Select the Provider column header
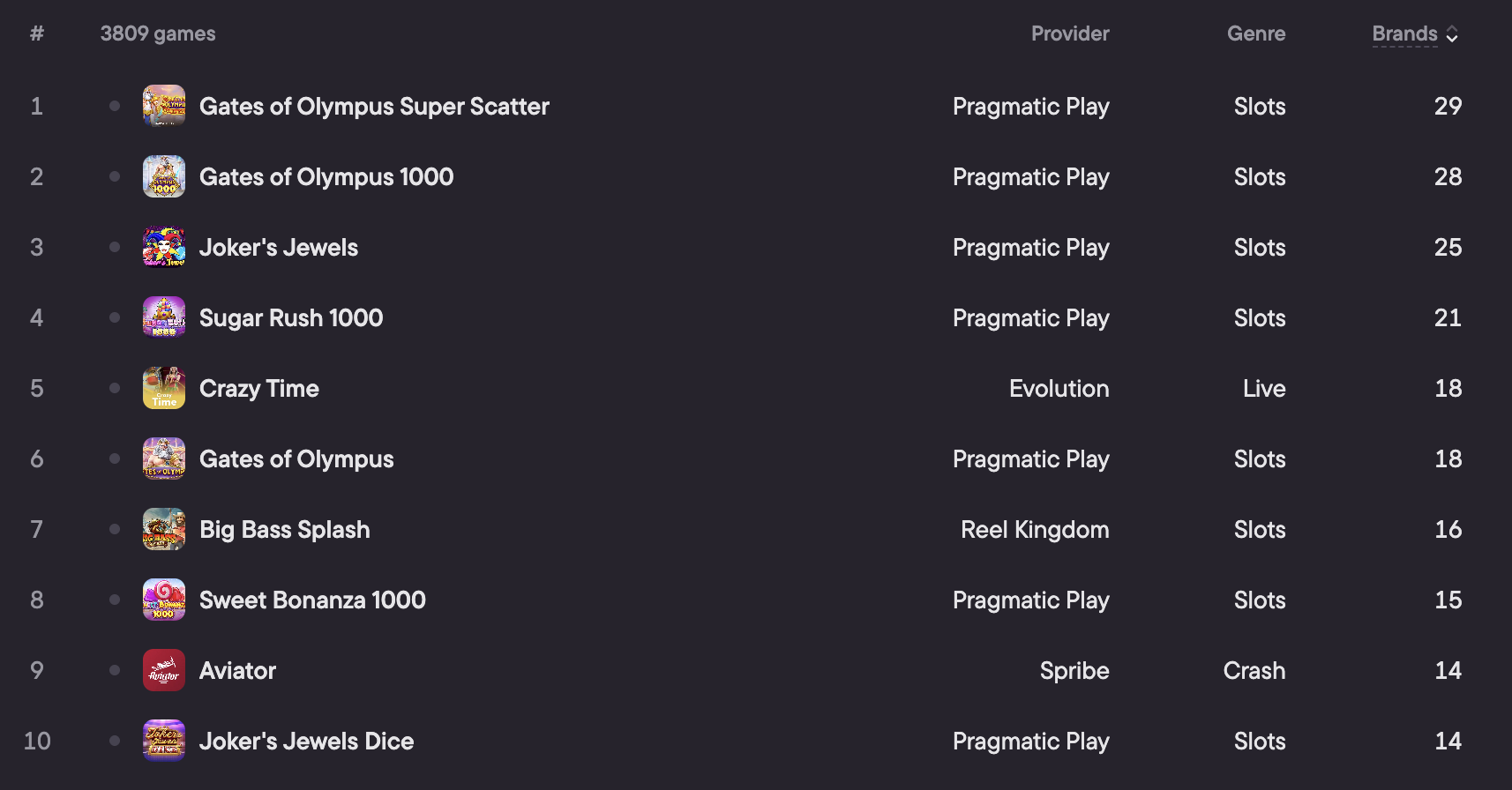 pos(1070,34)
